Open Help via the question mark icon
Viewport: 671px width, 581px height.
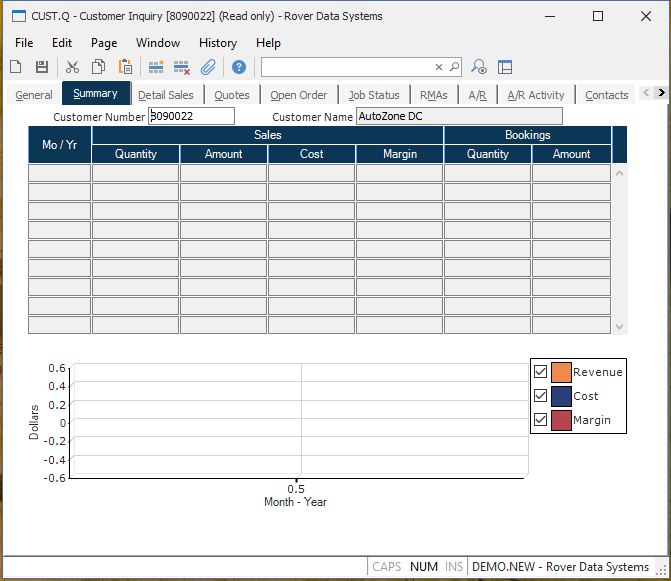(239, 67)
